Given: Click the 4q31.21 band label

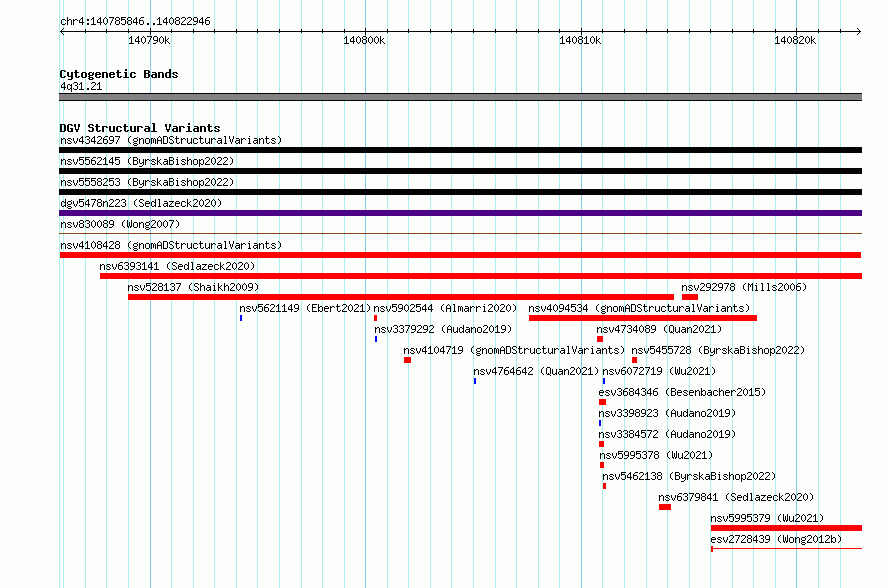Looking at the screenshot, I should point(81,86).
